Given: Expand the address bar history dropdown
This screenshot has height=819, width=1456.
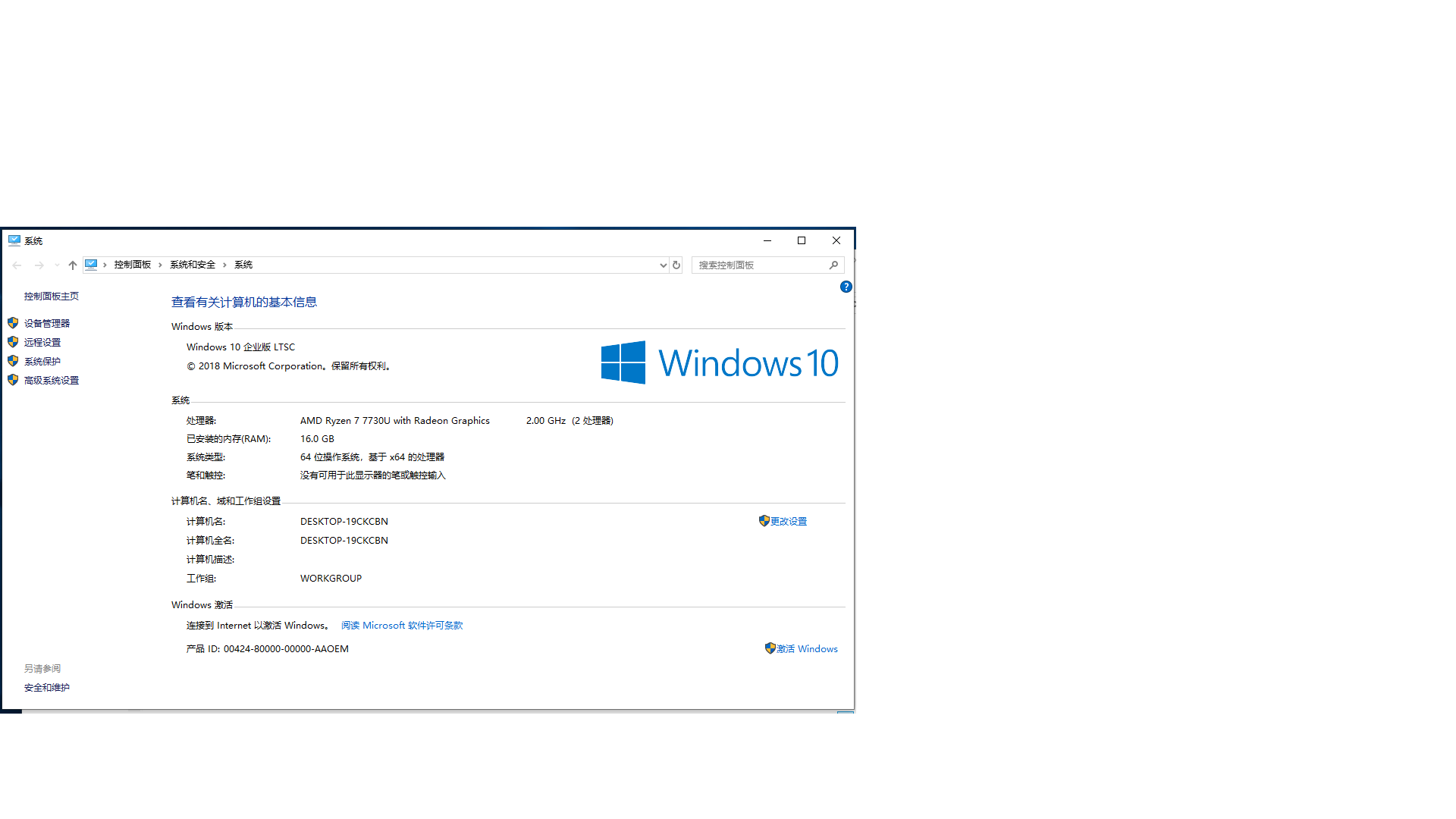Looking at the screenshot, I should coord(663,265).
